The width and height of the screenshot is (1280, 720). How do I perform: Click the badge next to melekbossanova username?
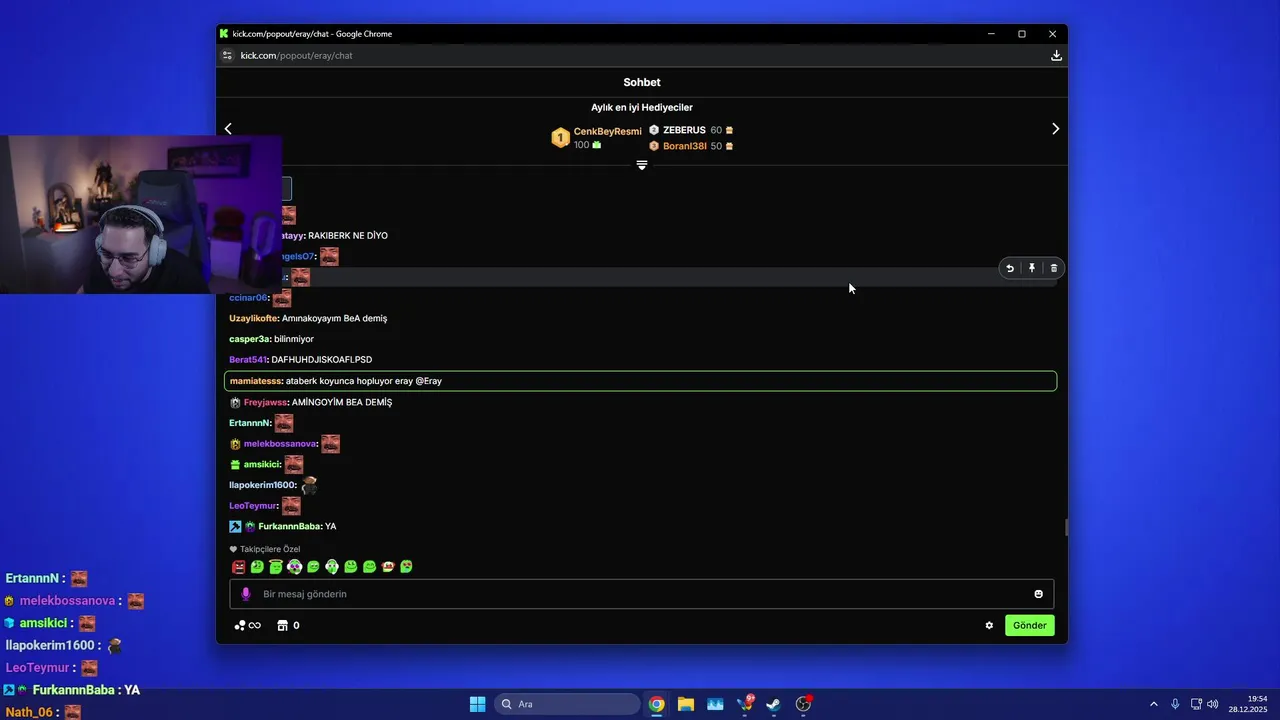[x=235, y=444]
